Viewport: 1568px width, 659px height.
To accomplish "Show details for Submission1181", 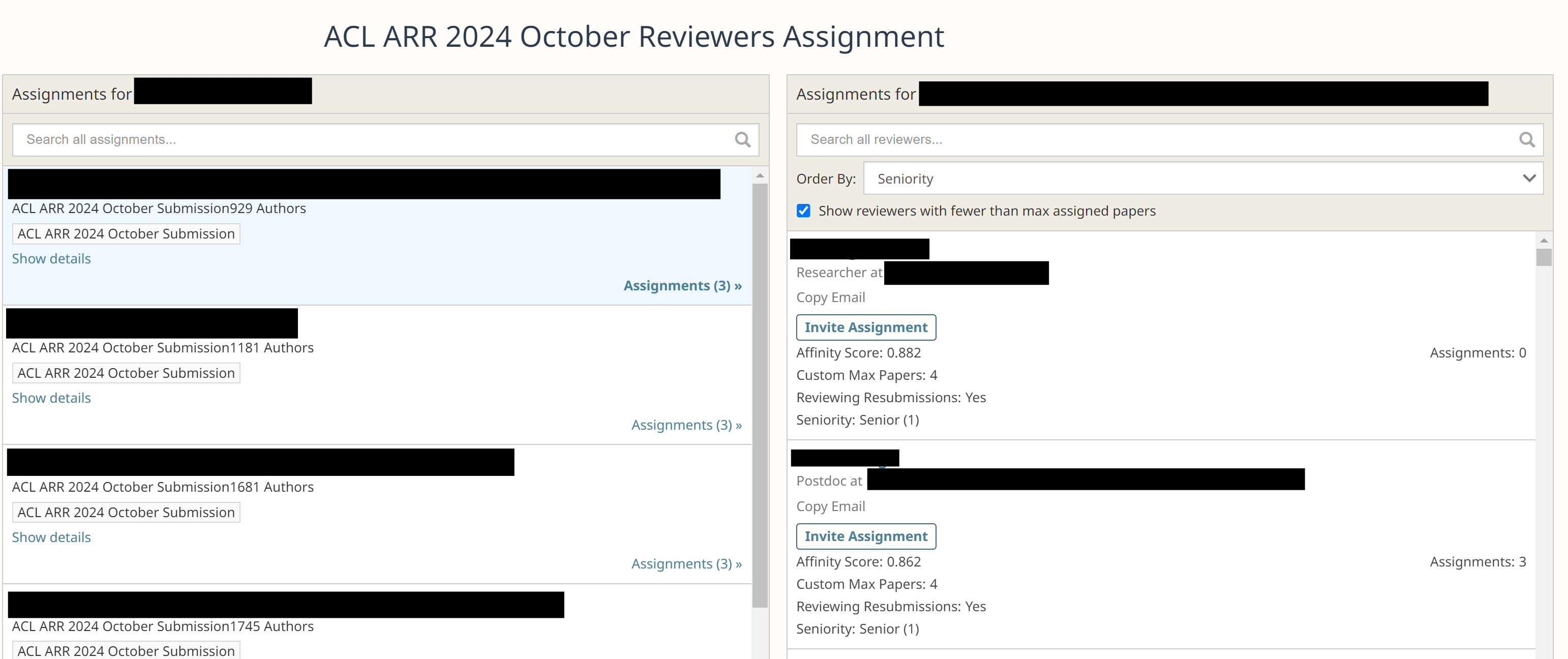I will pyautogui.click(x=51, y=398).
